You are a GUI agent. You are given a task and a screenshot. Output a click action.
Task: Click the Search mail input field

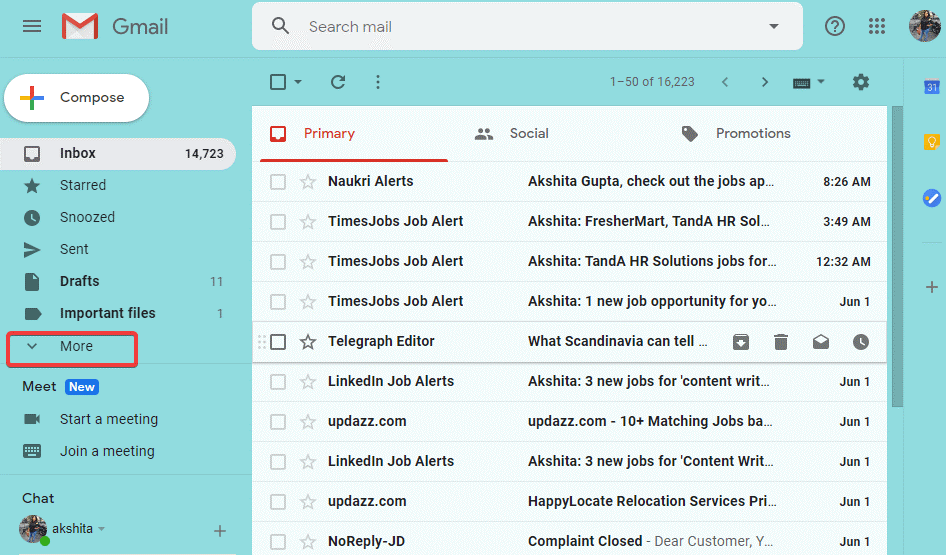click(x=530, y=26)
